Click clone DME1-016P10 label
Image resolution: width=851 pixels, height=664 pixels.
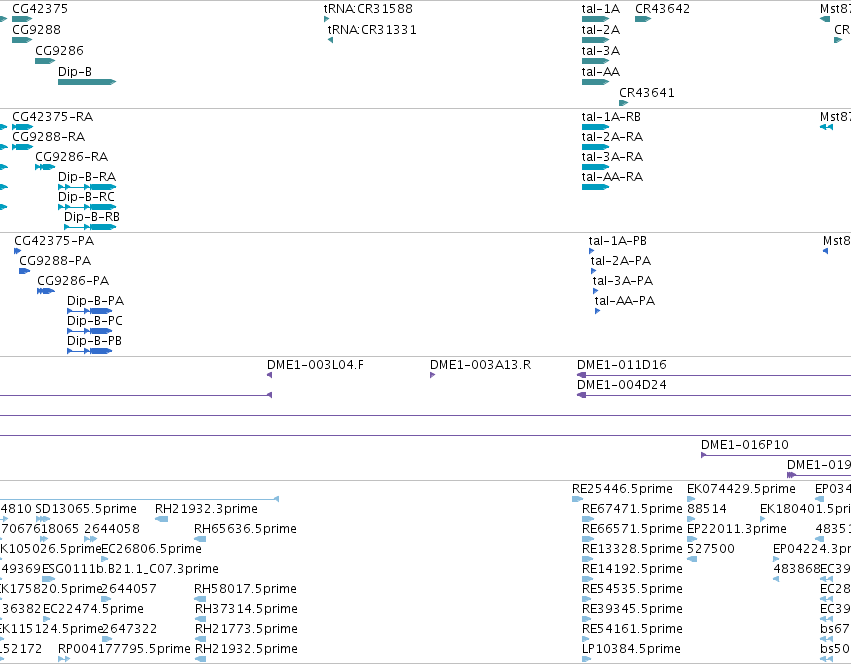(x=745, y=445)
